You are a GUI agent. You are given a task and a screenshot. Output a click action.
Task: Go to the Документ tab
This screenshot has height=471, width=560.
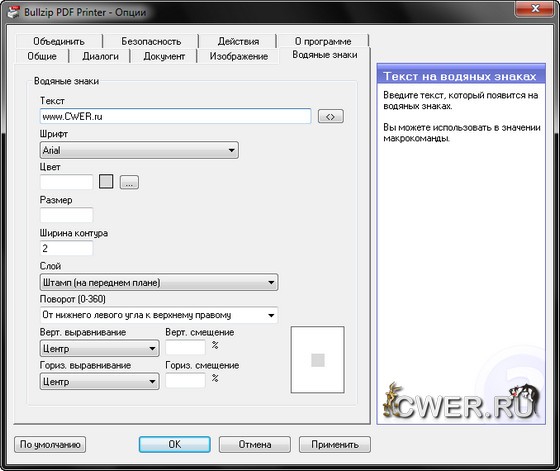point(164,56)
